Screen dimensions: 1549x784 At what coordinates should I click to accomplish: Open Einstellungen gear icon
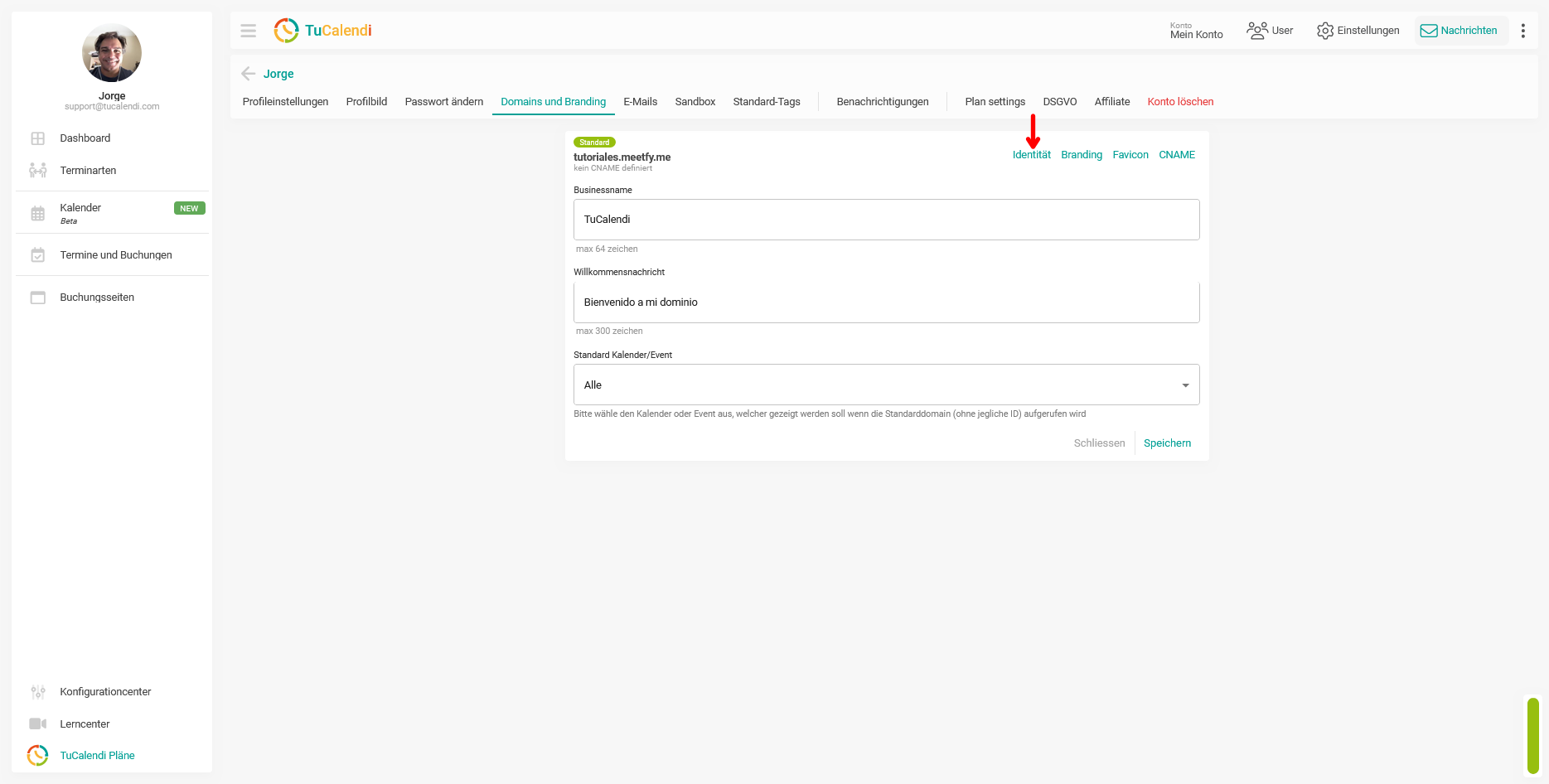tap(1325, 31)
